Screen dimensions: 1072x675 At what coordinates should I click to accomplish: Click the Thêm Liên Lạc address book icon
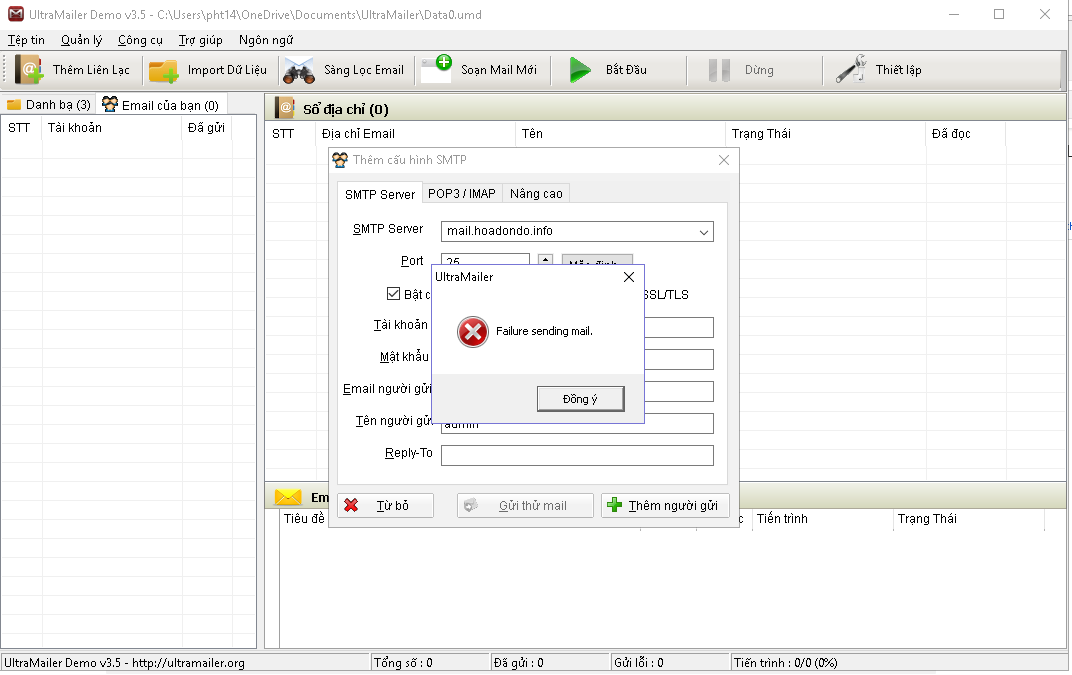coord(29,70)
